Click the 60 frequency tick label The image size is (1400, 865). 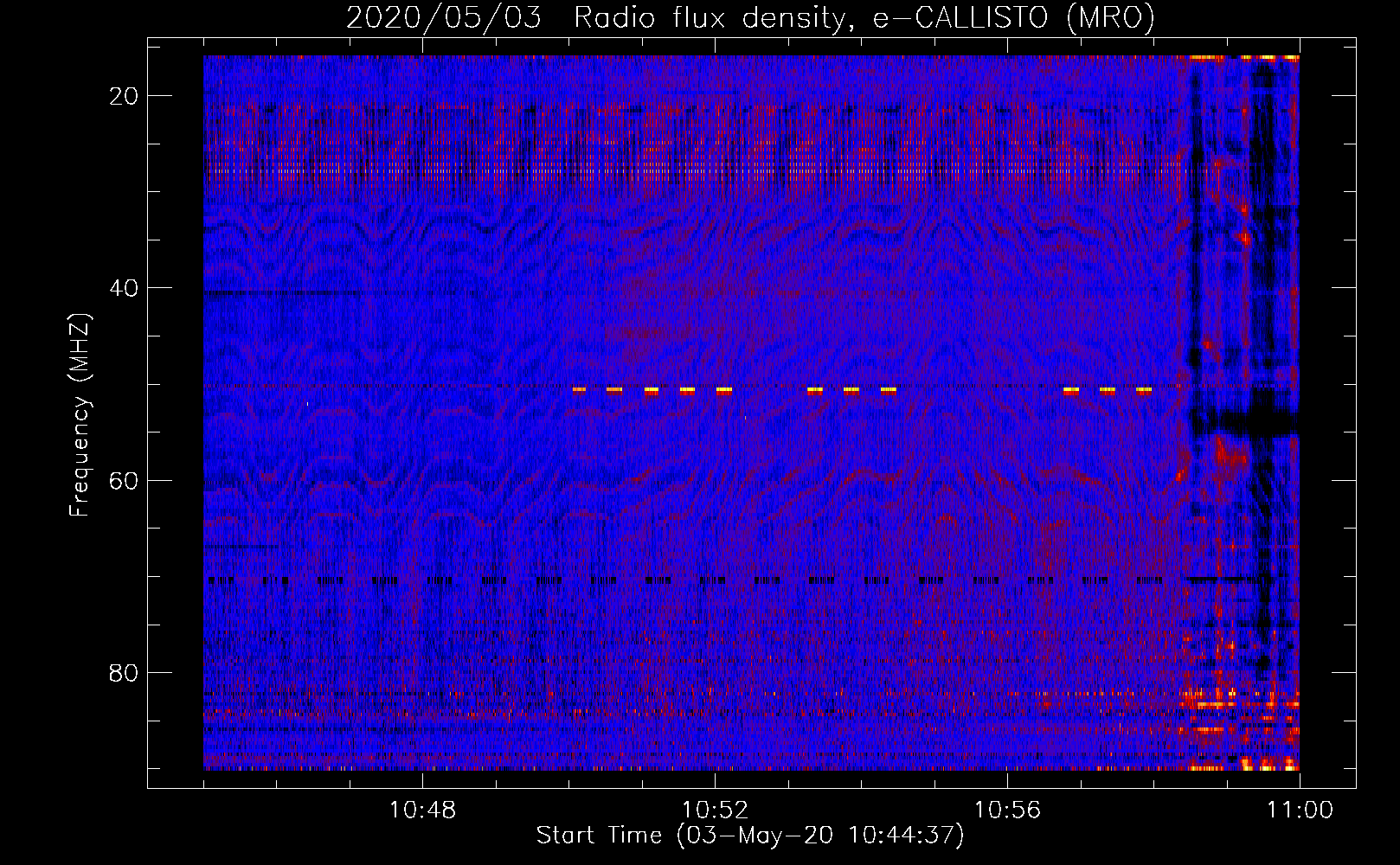click(124, 481)
